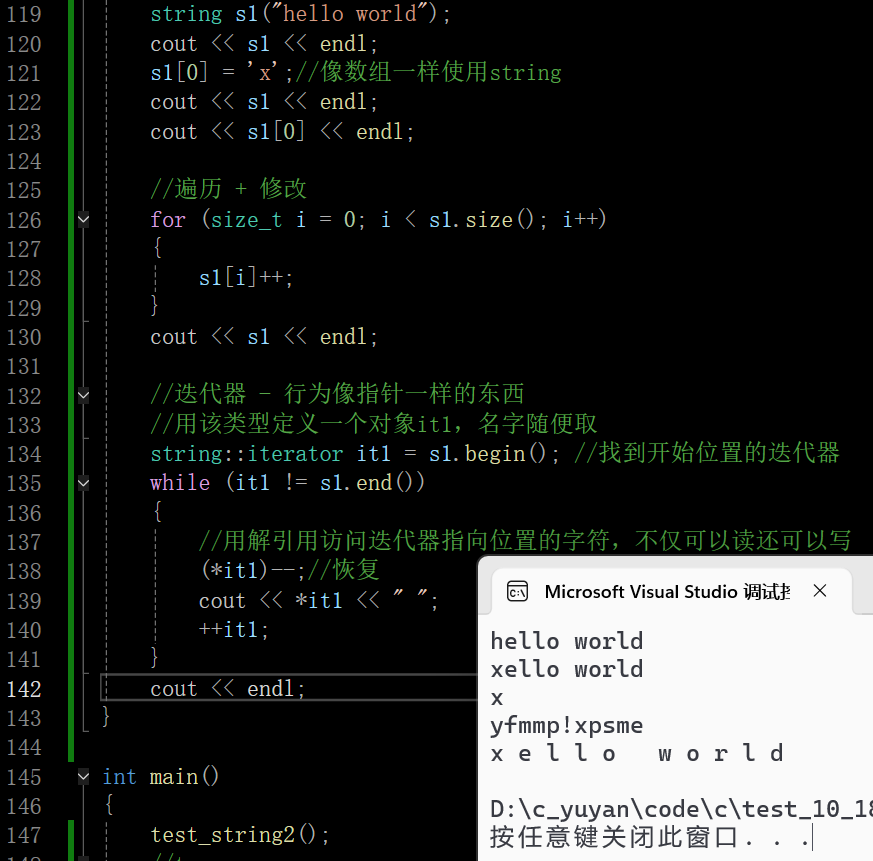The image size is (873, 861).
Task: Click line number 119 in the gutter
Action: click(x=24, y=14)
